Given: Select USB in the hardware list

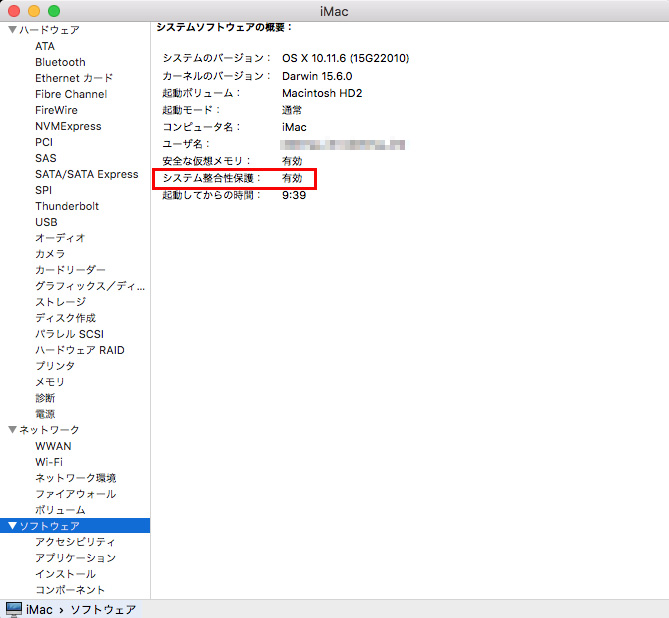Looking at the screenshot, I should (x=46, y=222).
